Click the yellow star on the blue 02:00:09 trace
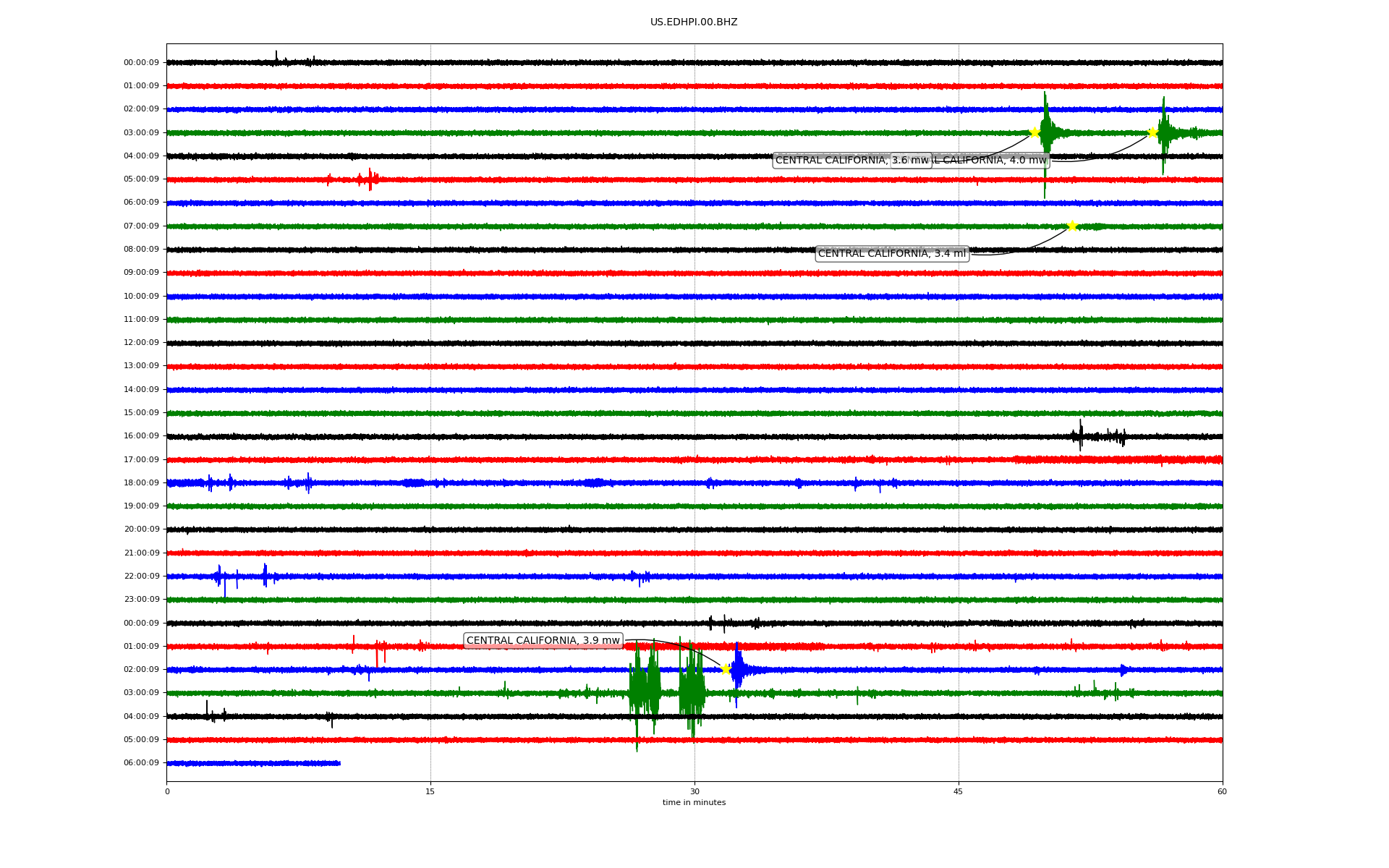 pyautogui.click(x=726, y=669)
